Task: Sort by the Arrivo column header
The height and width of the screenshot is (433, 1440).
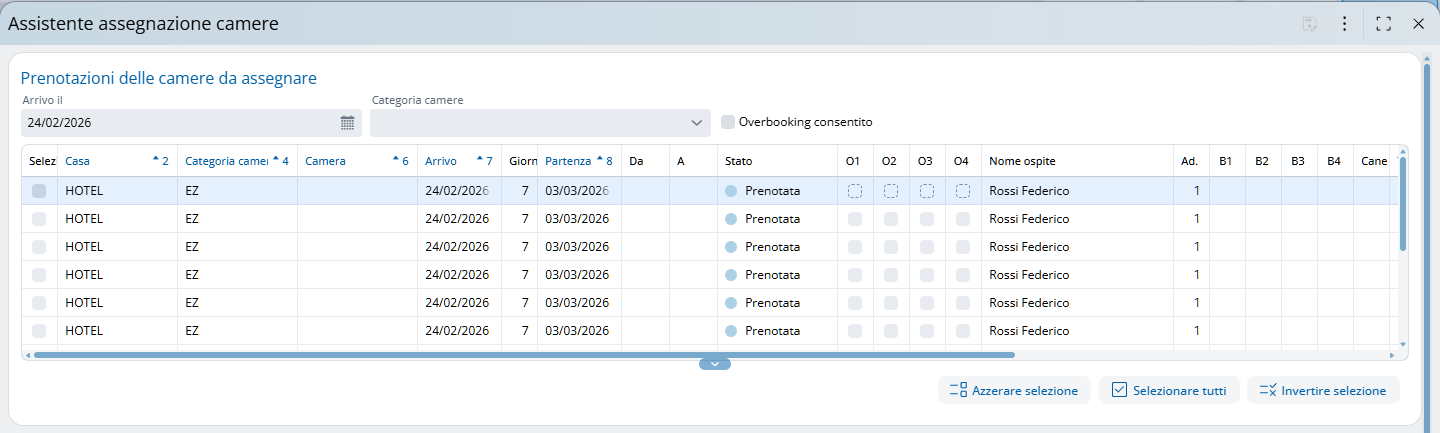Action: [x=441, y=161]
